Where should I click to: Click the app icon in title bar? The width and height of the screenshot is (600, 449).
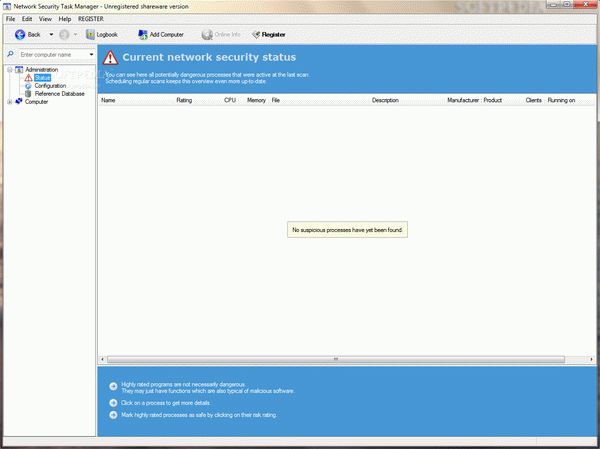(x=7, y=7)
